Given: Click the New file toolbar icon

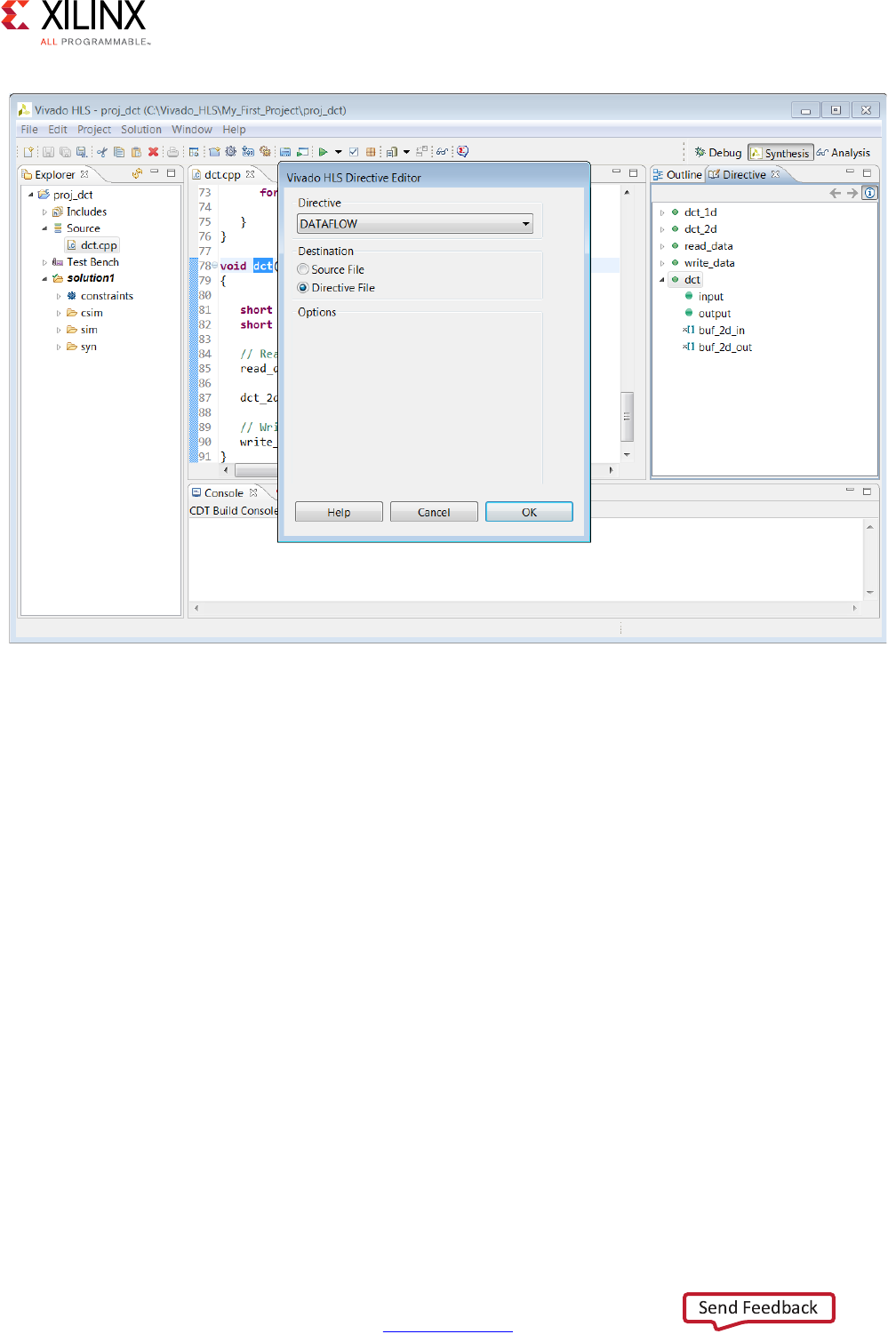Looking at the screenshot, I should [28, 152].
